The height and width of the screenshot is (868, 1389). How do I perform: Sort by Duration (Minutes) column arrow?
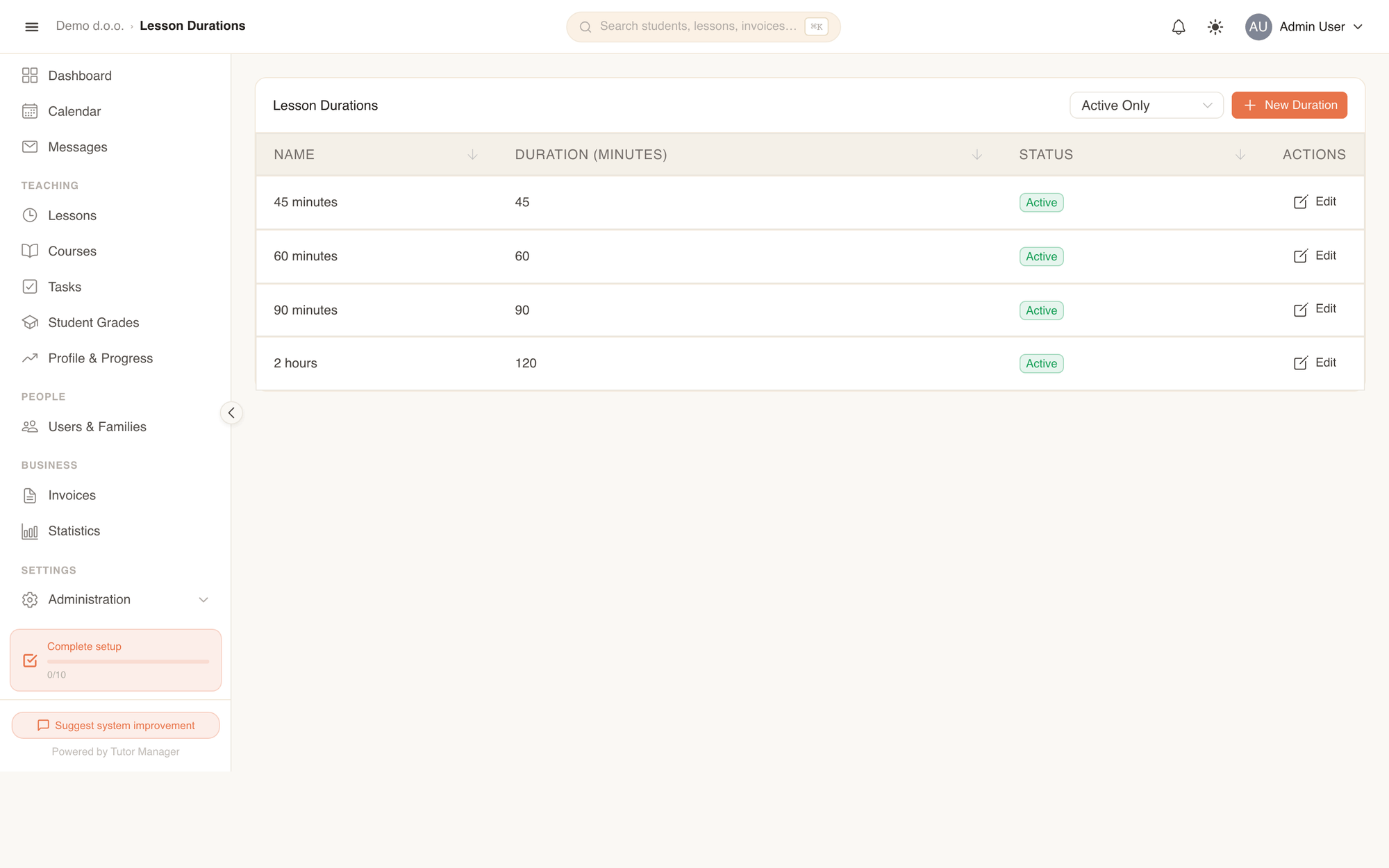click(977, 154)
